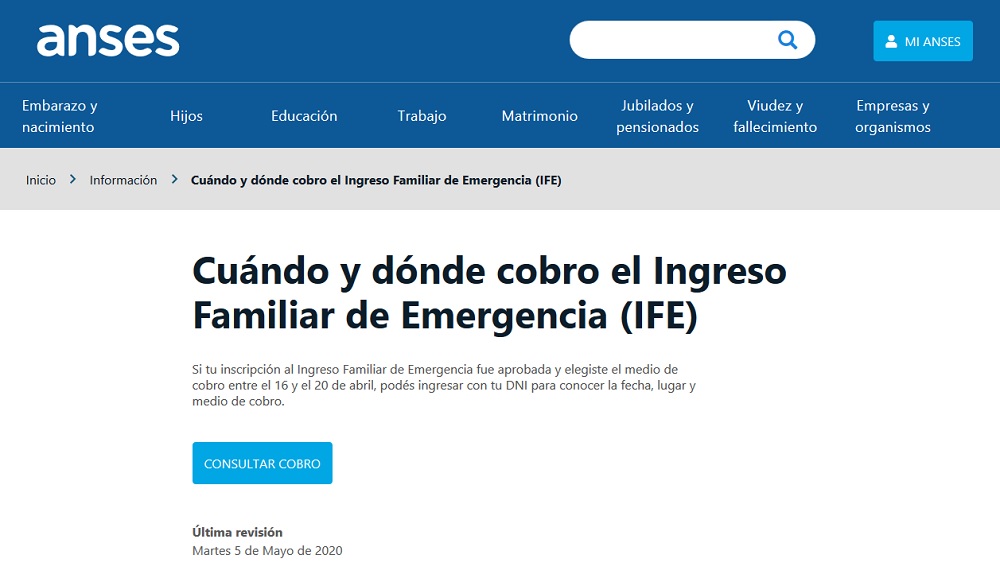Open the Hijos menu
The height and width of the screenshot is (578, 1000).
(186, 116)
